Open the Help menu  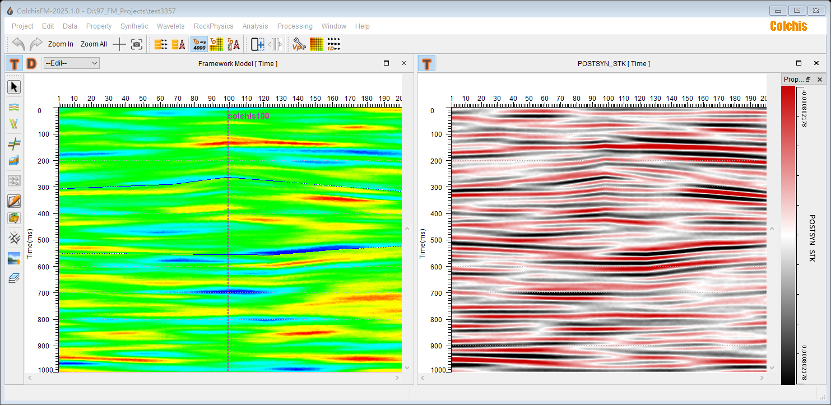[x=362, y=26]
